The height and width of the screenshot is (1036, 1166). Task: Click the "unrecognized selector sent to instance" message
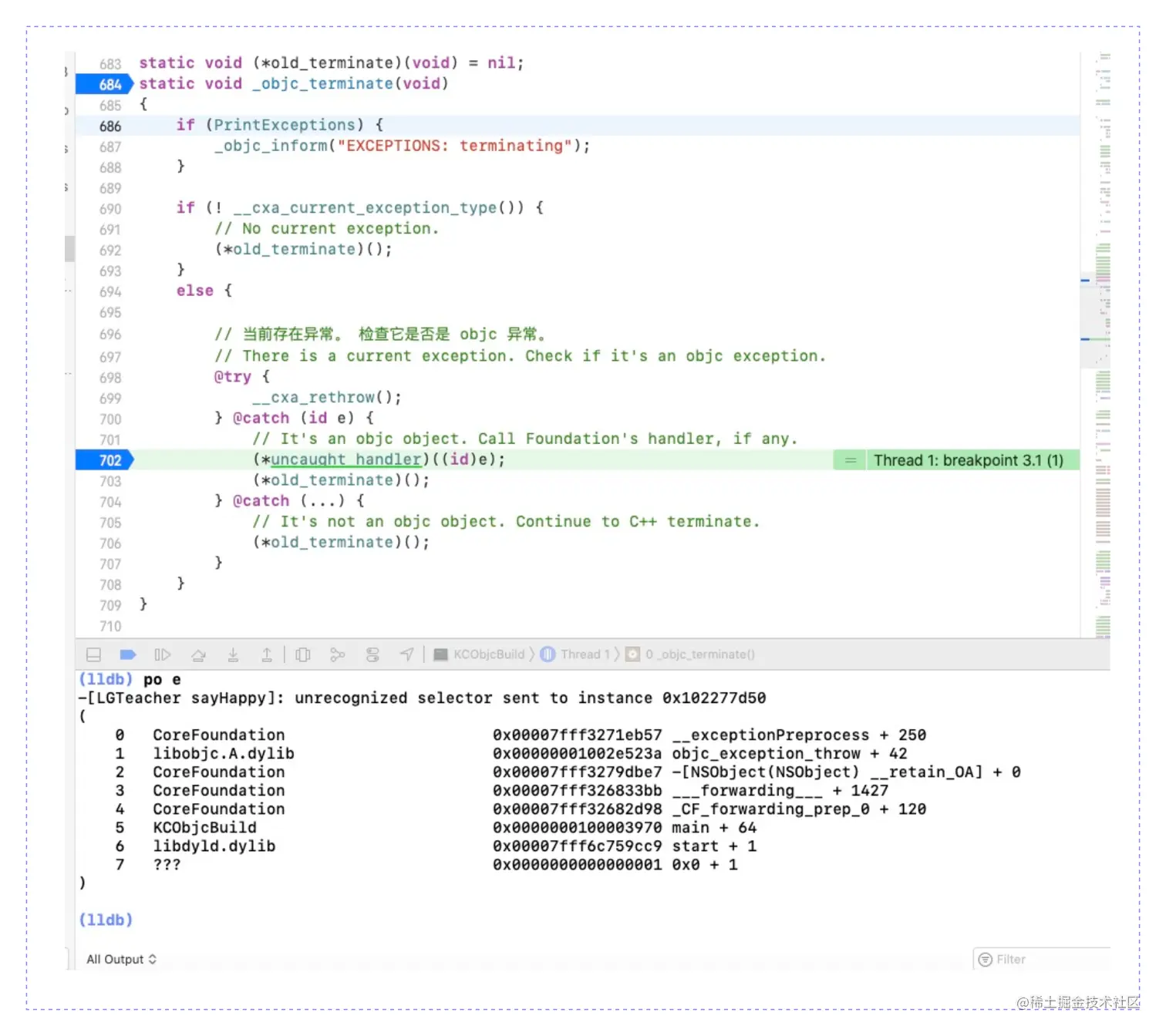[x=473, y=698]
